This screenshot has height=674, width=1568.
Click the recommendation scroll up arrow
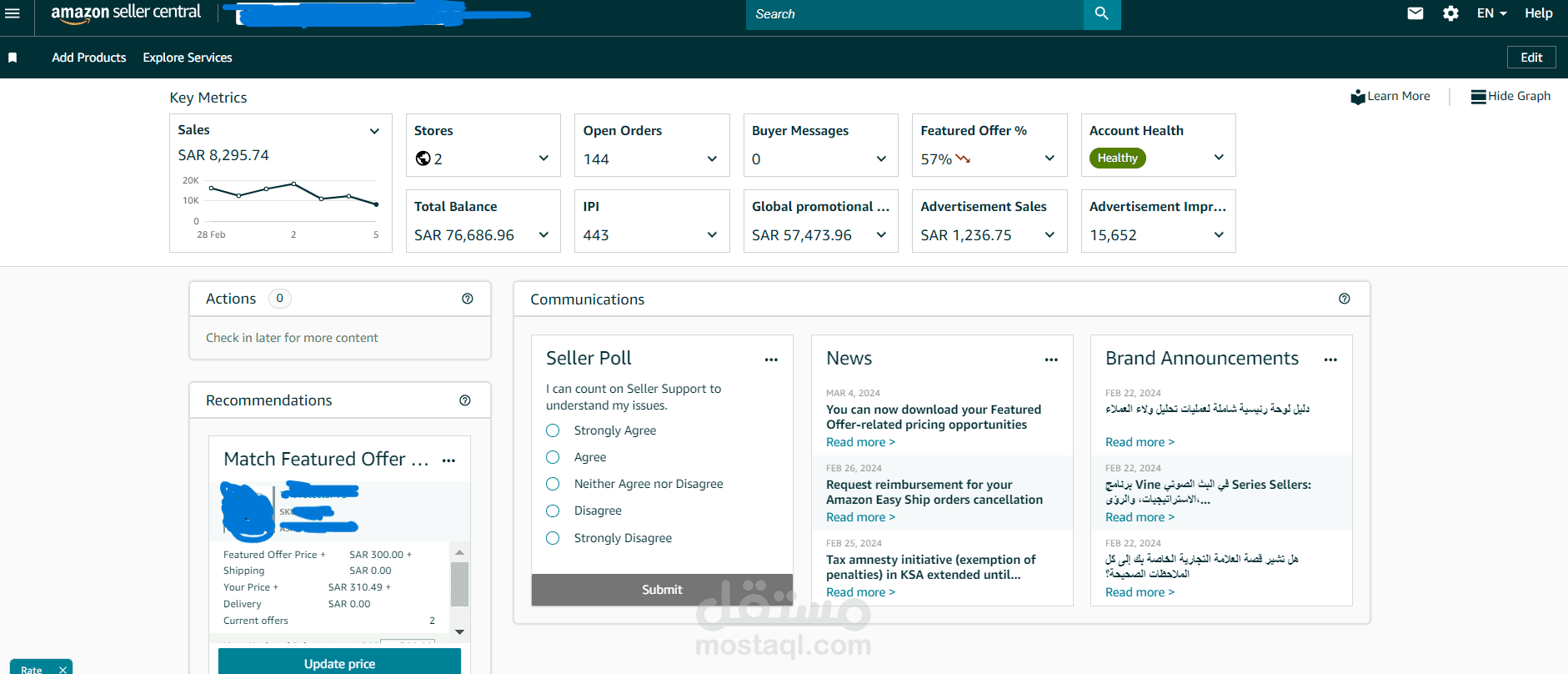(459, 552)
